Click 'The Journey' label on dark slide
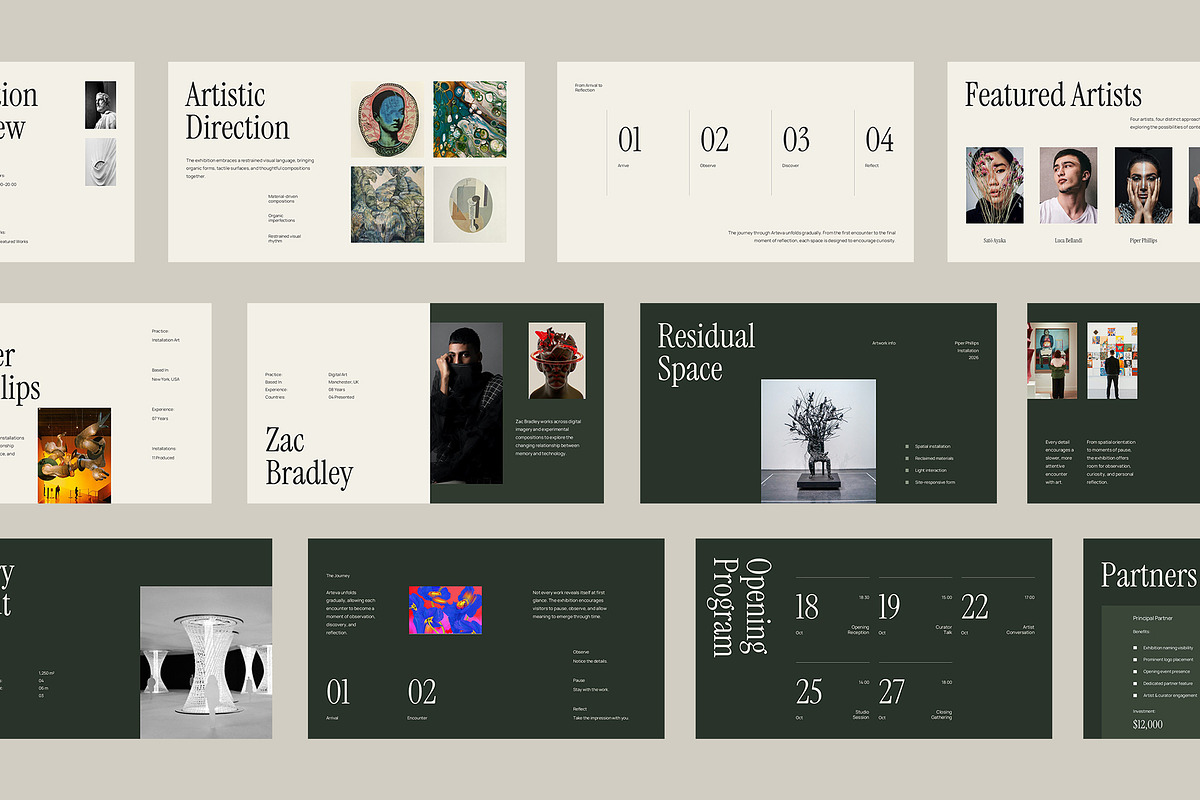This screenshot has width=1200, height=800. 338,575
